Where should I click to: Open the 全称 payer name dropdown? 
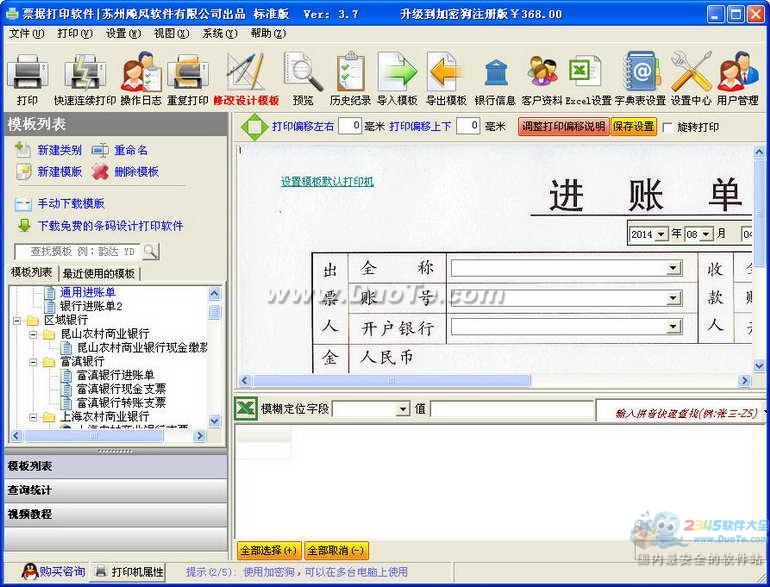(674, 268)
